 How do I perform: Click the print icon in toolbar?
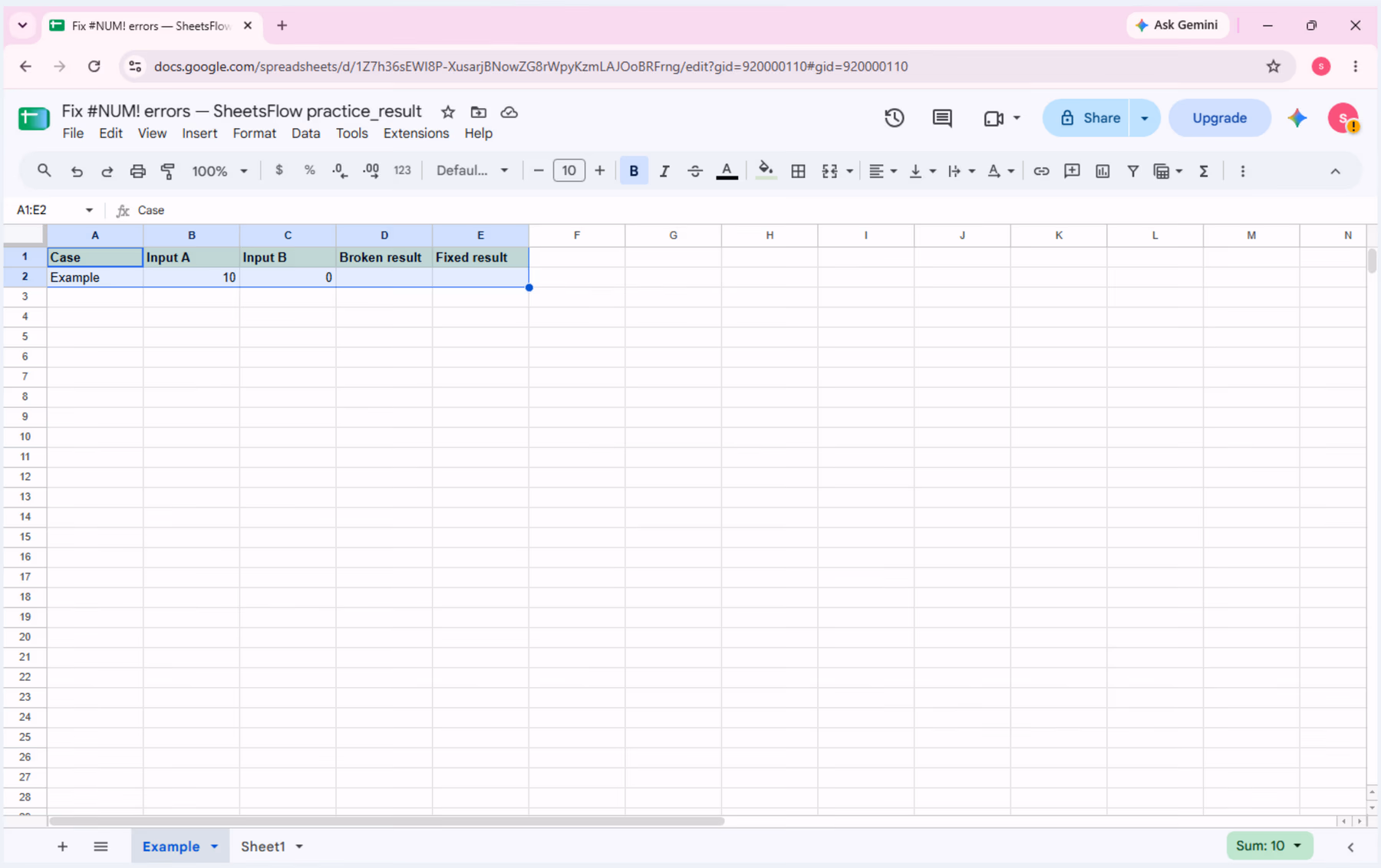tap(137, 171)
